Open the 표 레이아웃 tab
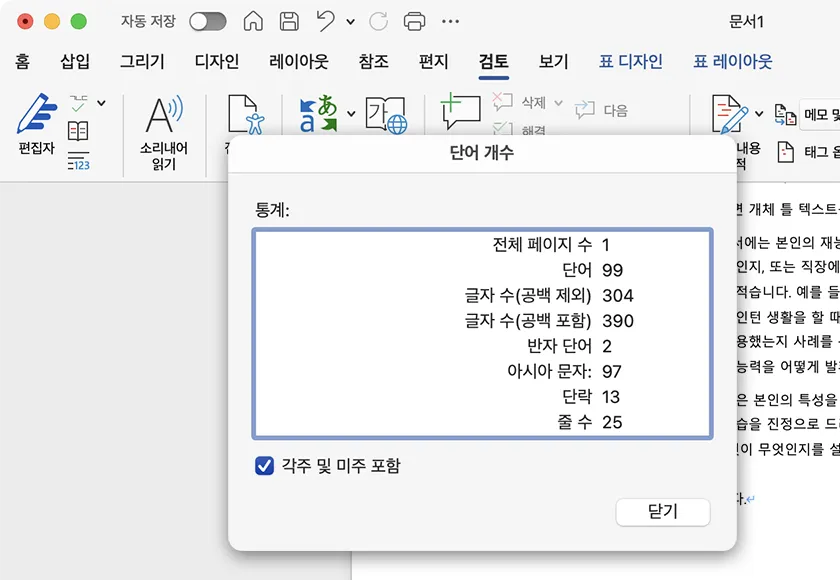The image size is (840, 580). 732,62
